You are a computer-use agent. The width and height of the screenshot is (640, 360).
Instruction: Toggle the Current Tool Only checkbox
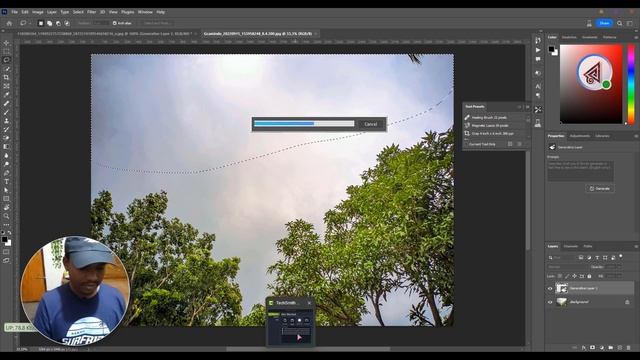tap(466, 144)
